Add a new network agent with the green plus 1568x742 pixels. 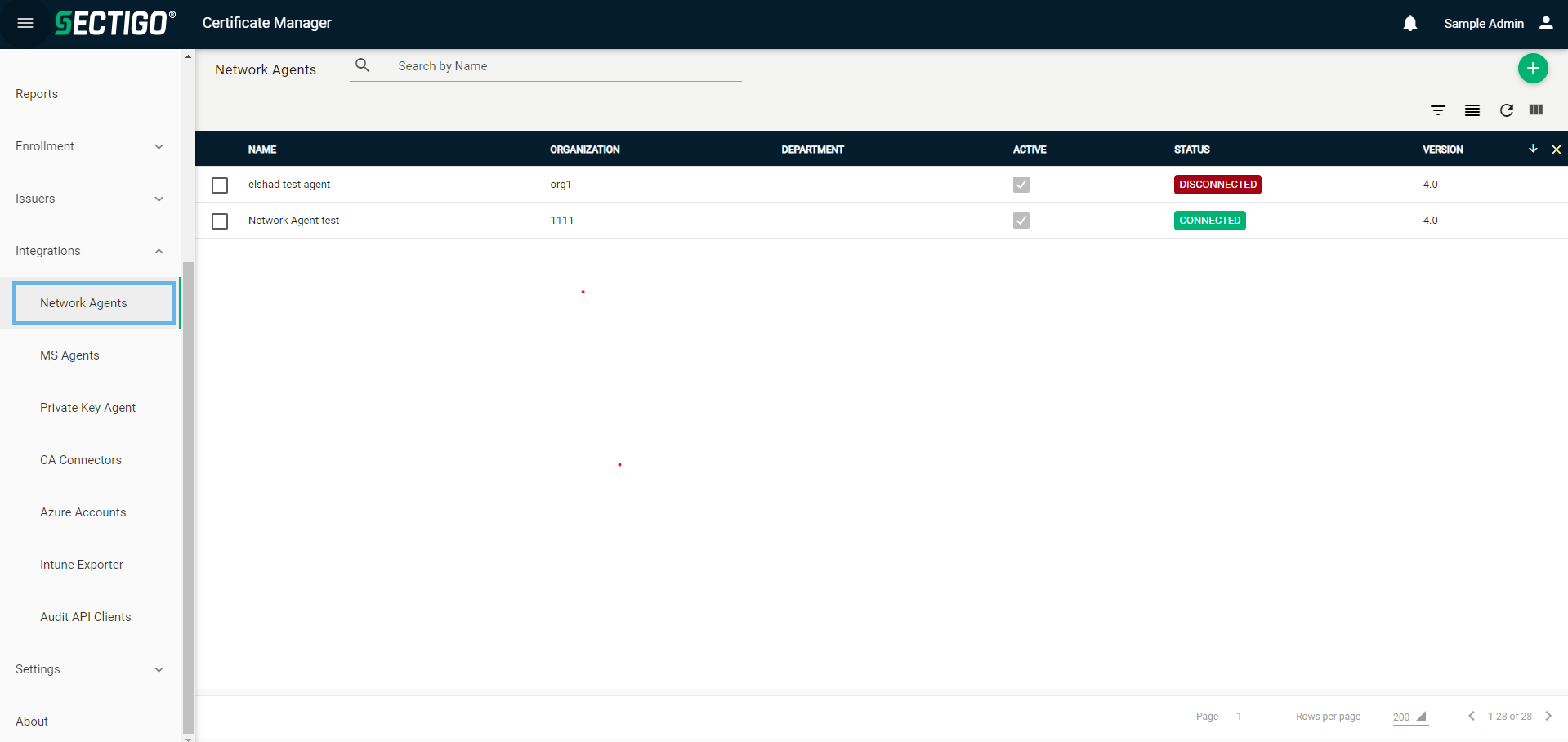(x=1533, y=69)
